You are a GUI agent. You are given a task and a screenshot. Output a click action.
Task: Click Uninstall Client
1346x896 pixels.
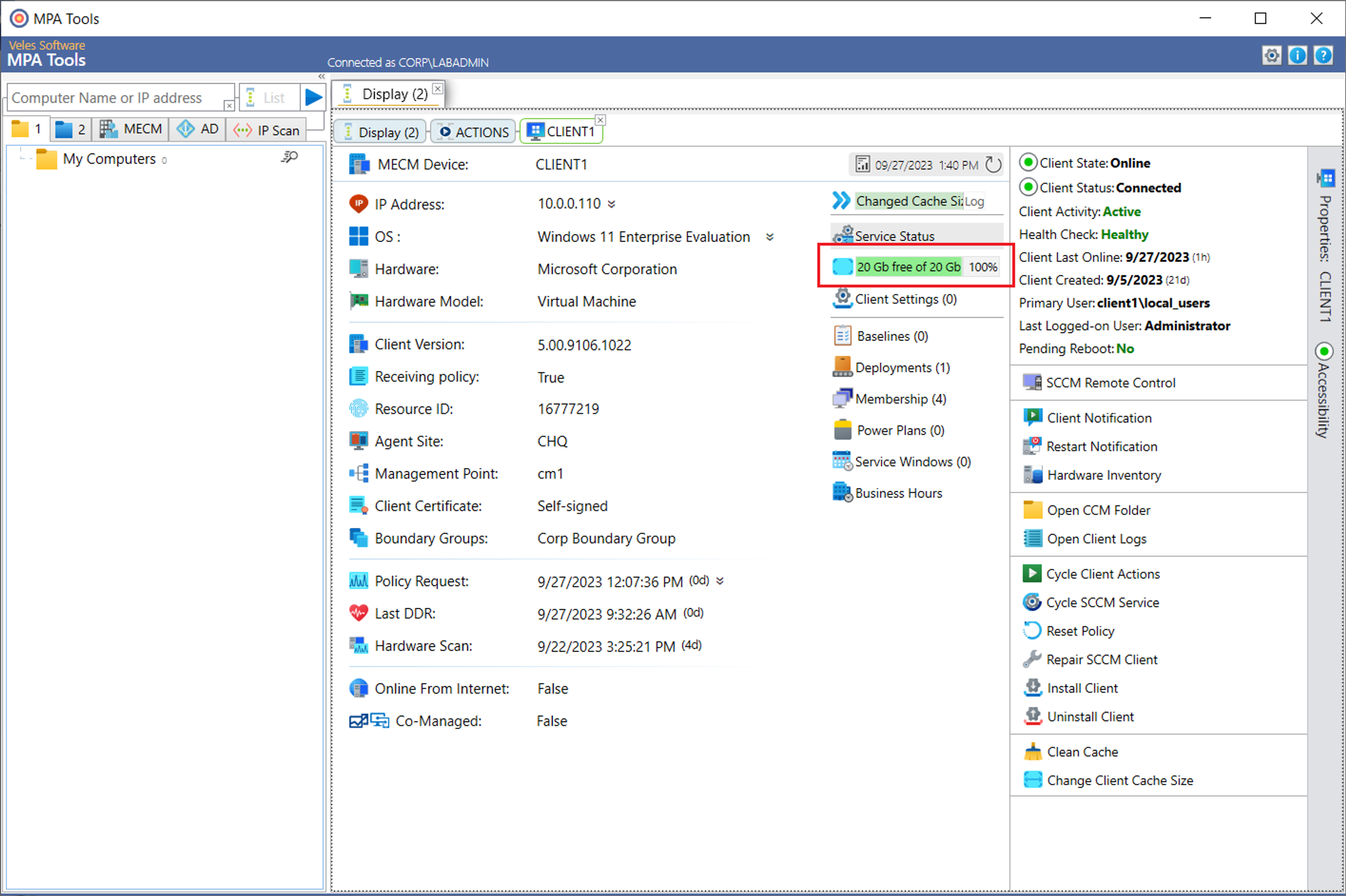[x=1079, y=717]
